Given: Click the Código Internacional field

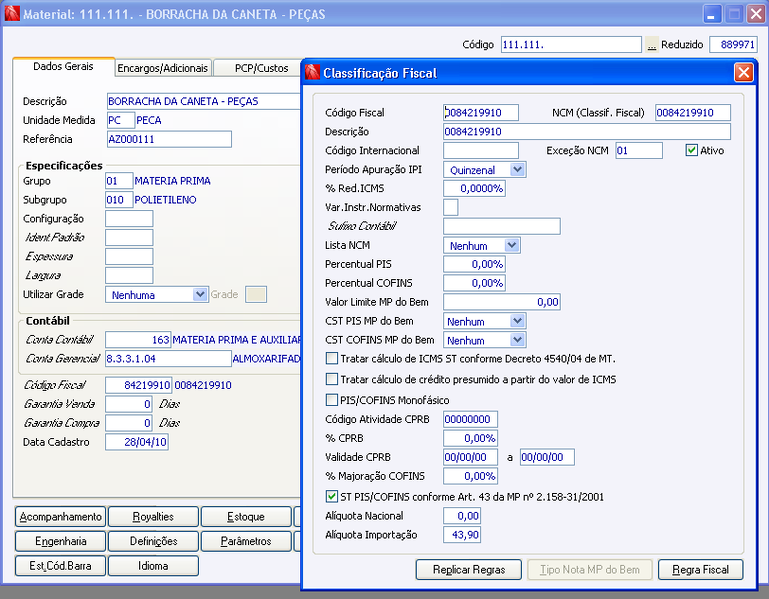Looking at the screenshot, I should (x=481, y=150).
